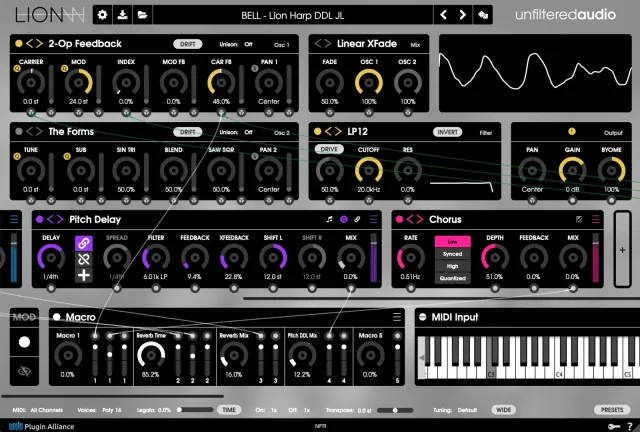Toggle DRIFT on the 2-Op Feedback oscillator

tap(188, 44)
